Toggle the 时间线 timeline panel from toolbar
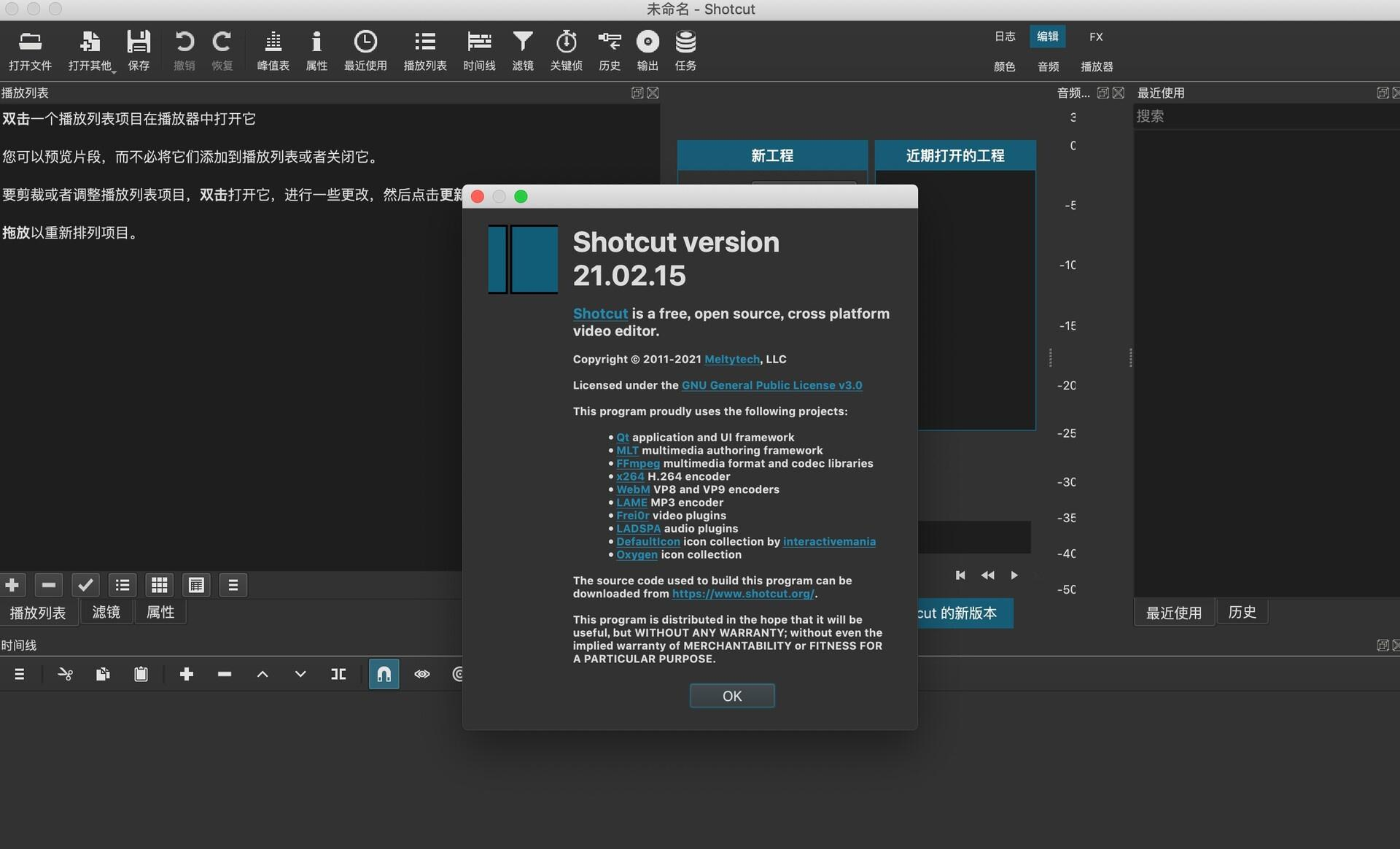1400x849 pixels. 479,50
